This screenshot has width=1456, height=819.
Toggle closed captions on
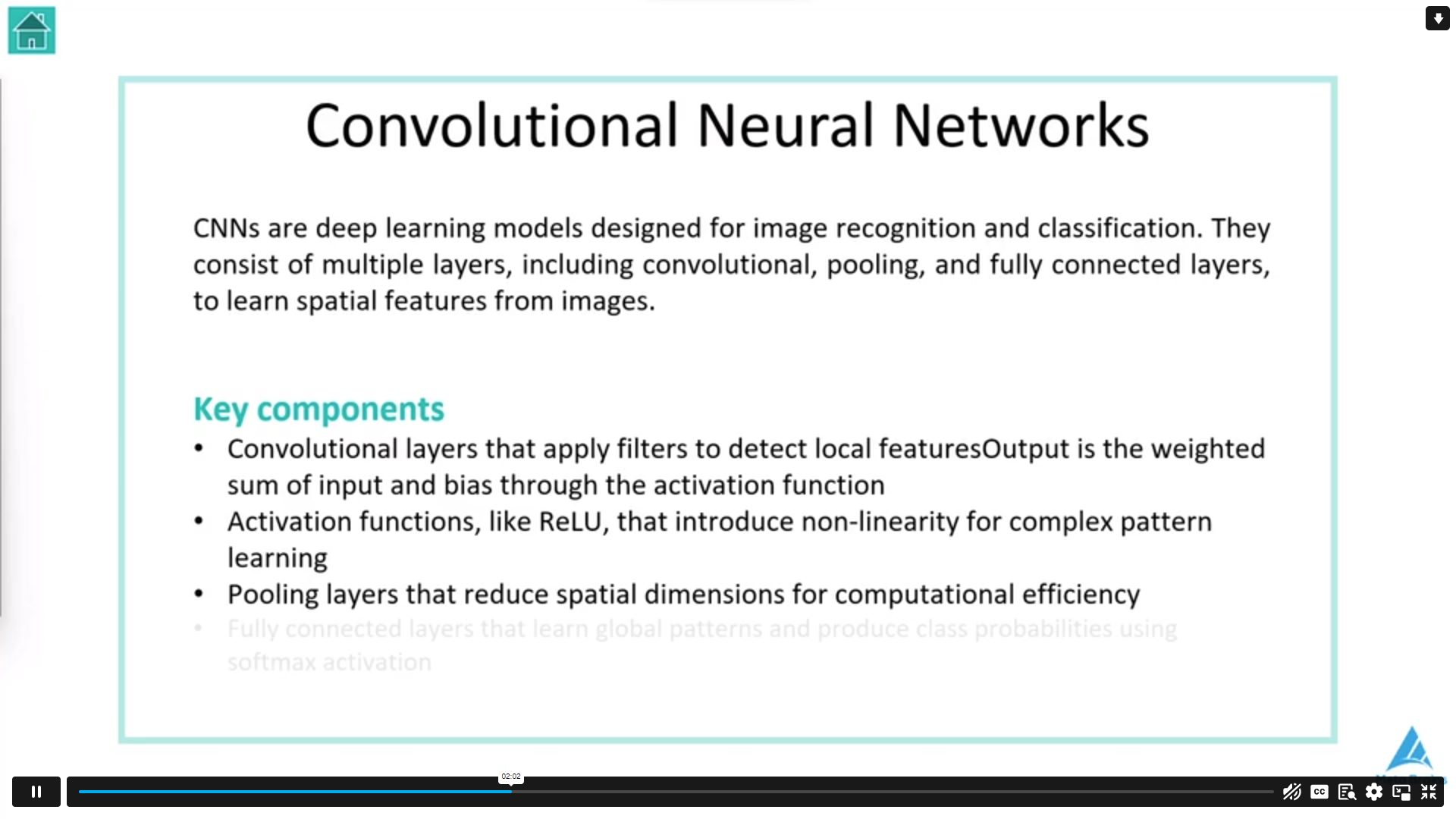tap(1319, 791)
